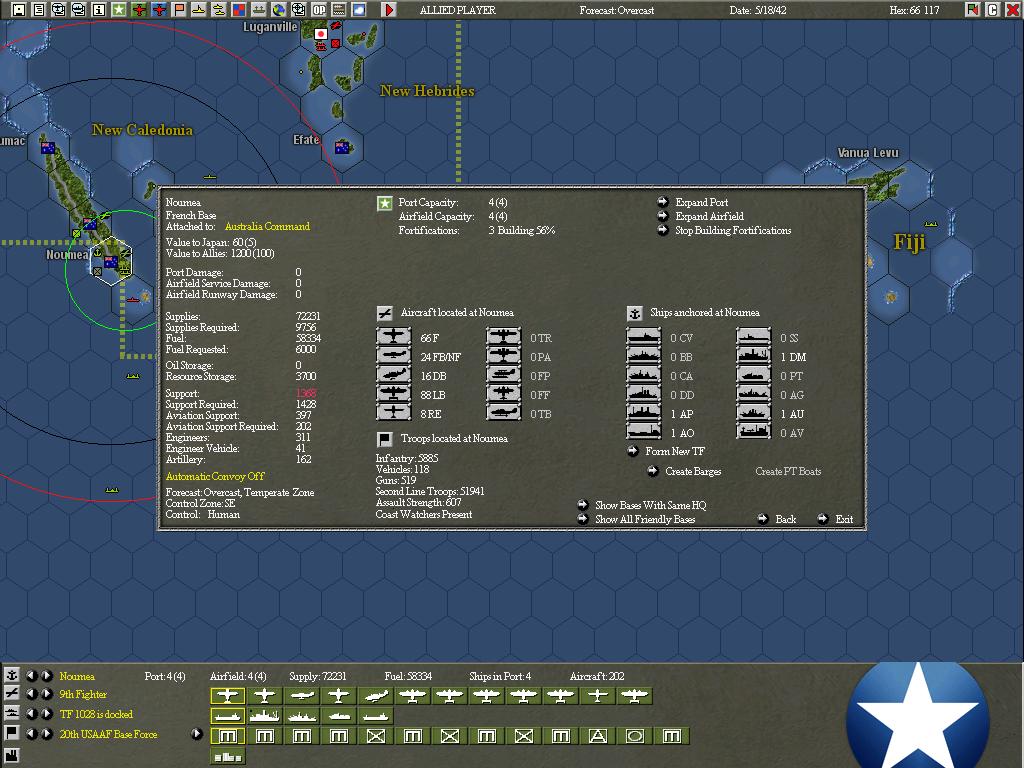
Task: Click Exit in the base panel
Action: [844, 519]
